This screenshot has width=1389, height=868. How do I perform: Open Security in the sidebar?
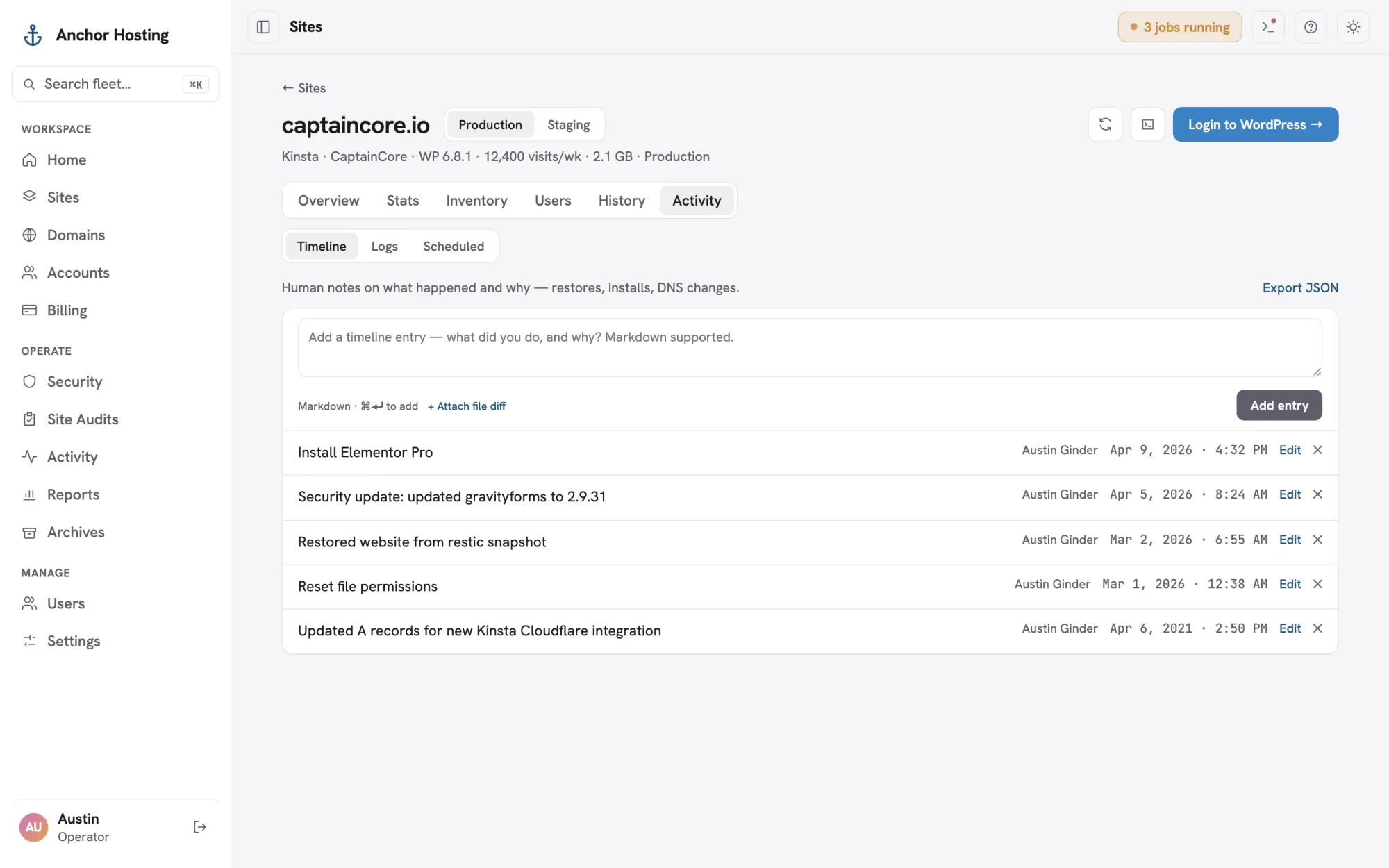point(115,381)
